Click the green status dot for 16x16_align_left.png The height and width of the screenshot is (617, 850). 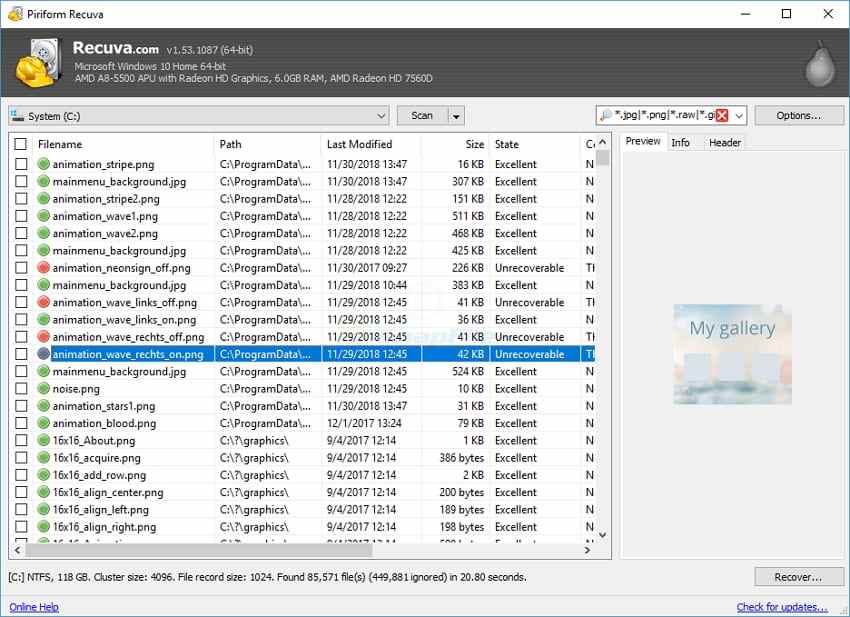(43, 509)
